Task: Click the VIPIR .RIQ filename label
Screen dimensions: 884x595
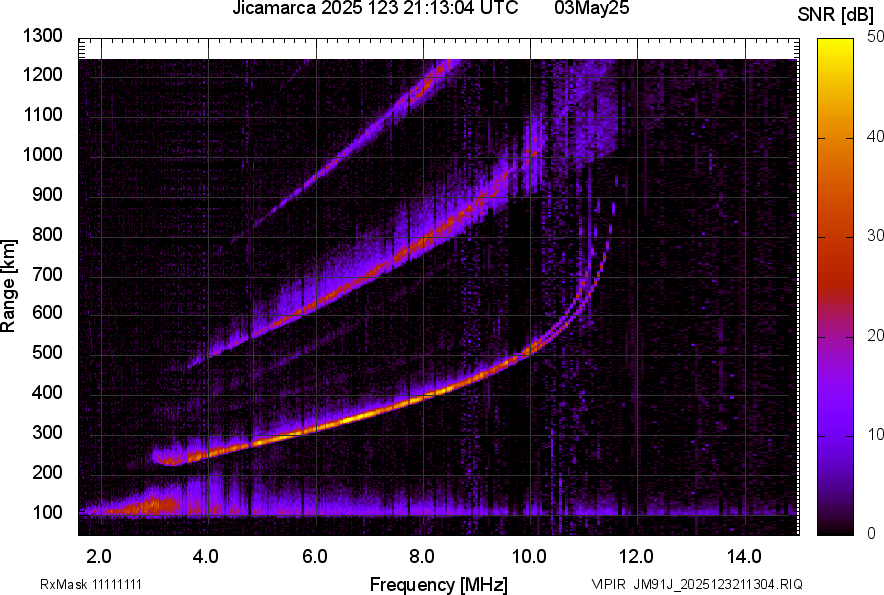Action: tap(696, 584)
